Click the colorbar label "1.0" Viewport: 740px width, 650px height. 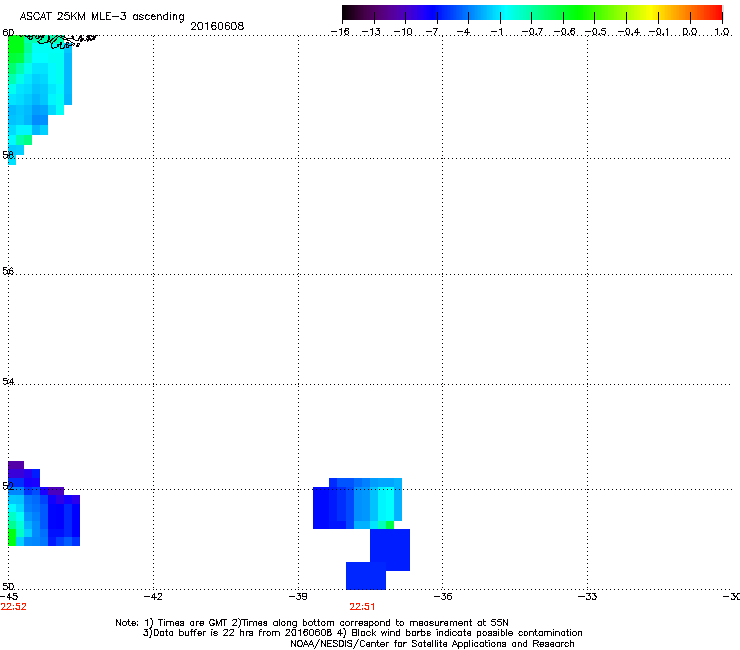(722, 32)
